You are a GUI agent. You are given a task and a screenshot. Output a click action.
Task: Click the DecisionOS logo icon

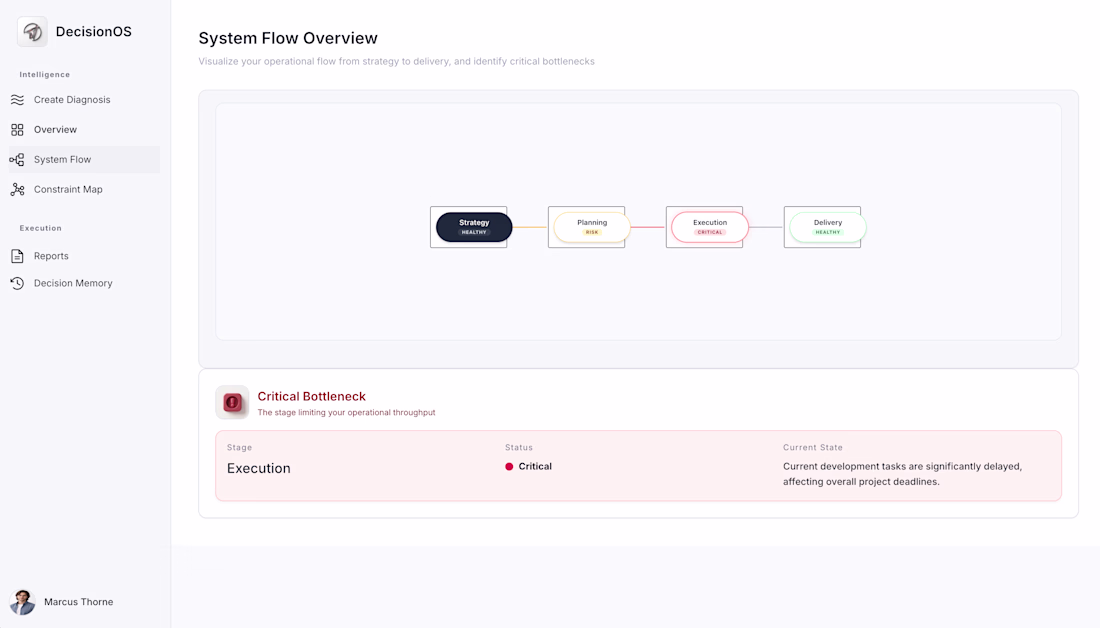[32, 32]
